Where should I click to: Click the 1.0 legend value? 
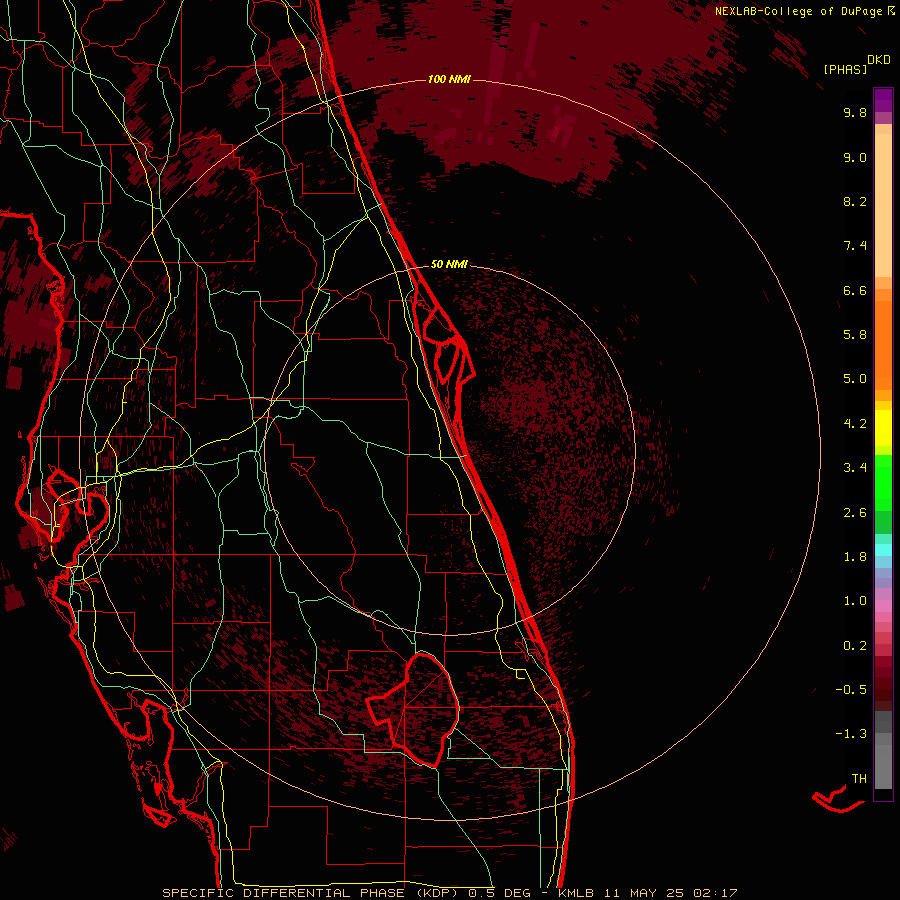pyautogui.click(x=855, y=602)
